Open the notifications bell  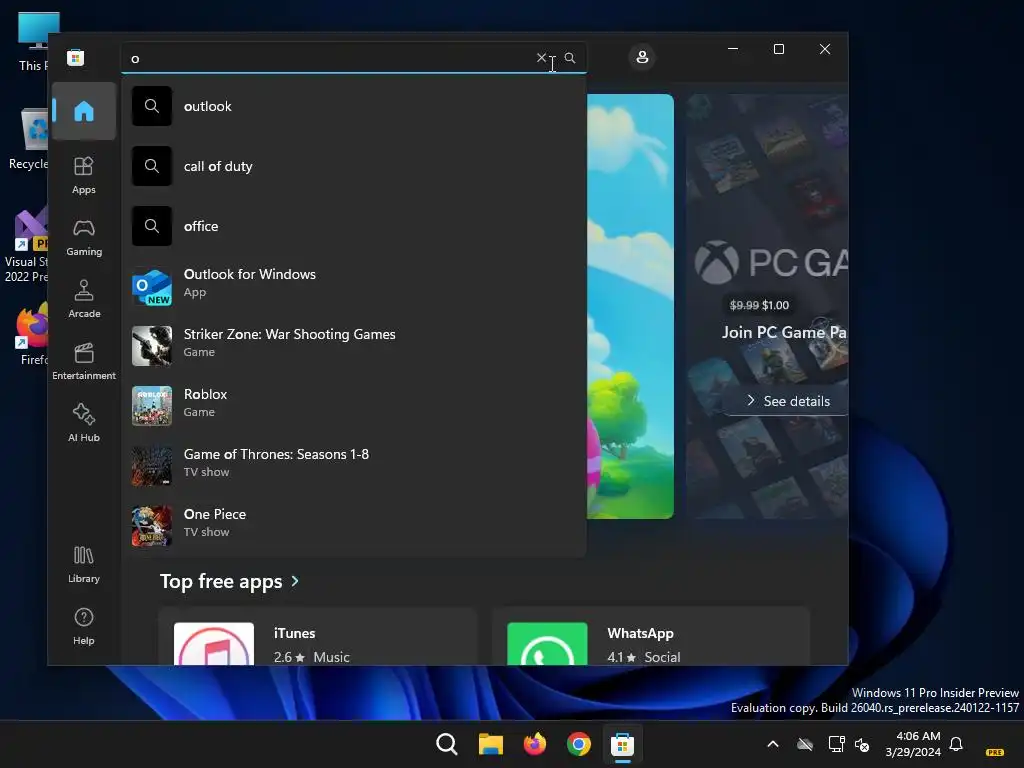(956, 744)
